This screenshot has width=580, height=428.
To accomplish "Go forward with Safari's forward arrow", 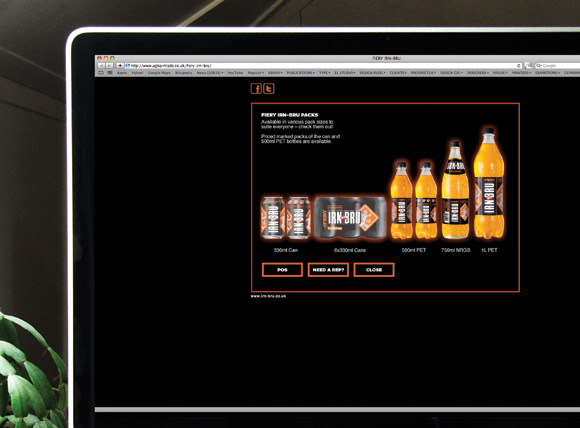I will pos(109,65).
